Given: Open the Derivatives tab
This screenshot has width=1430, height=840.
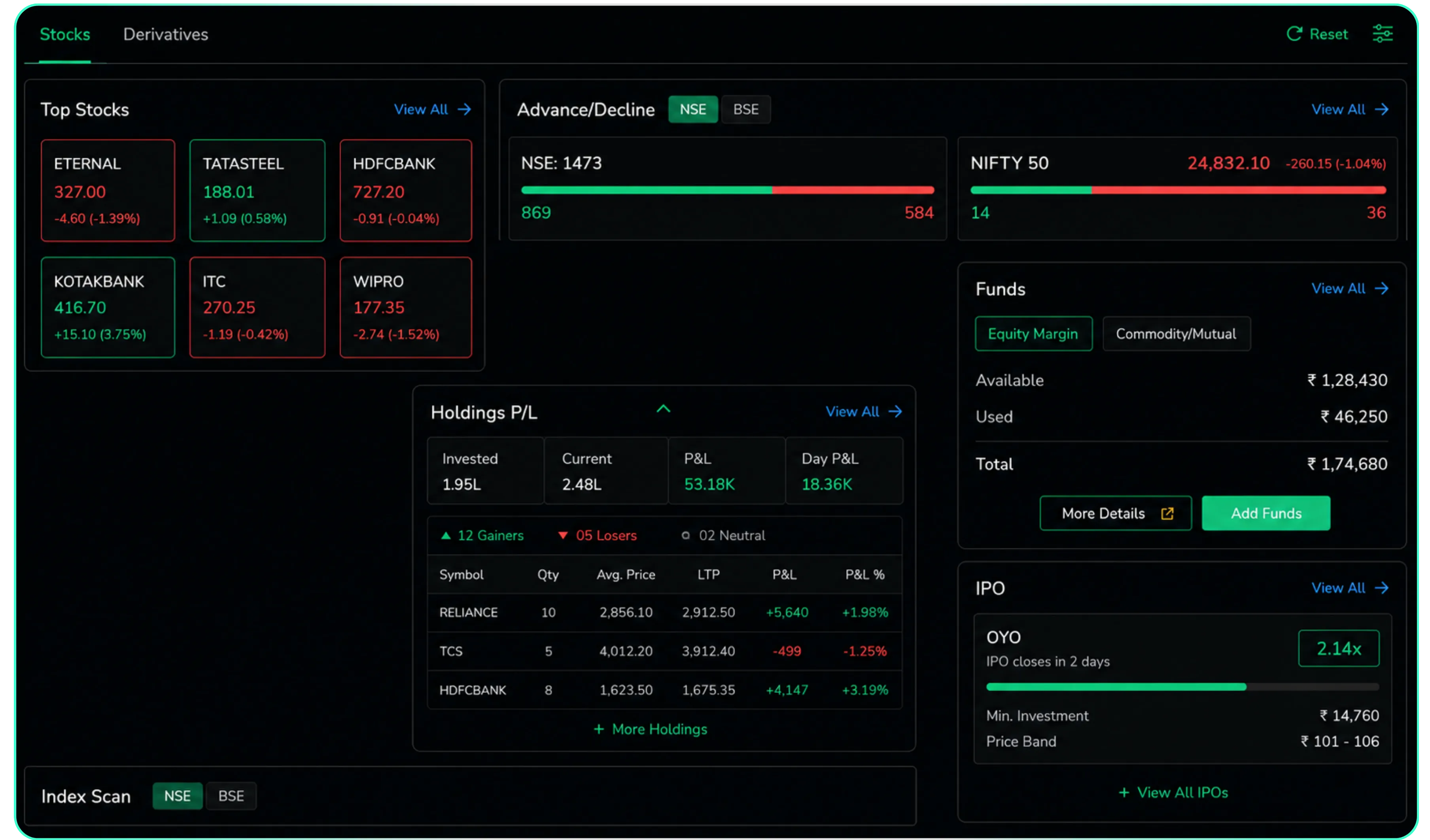Looking at the screenshot, I should point(166,34).
